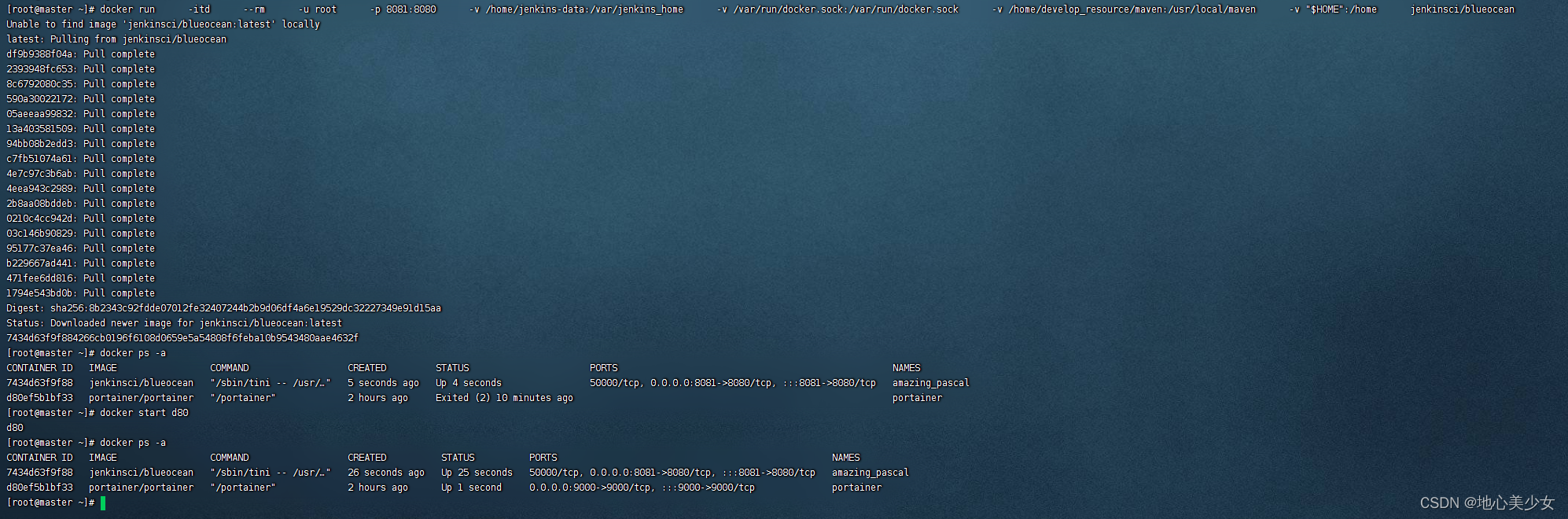This screenshot has height=519, width=1568.
Task: Click 'Exited (2) 10 minutes ago' status
Action: [504, 398]
